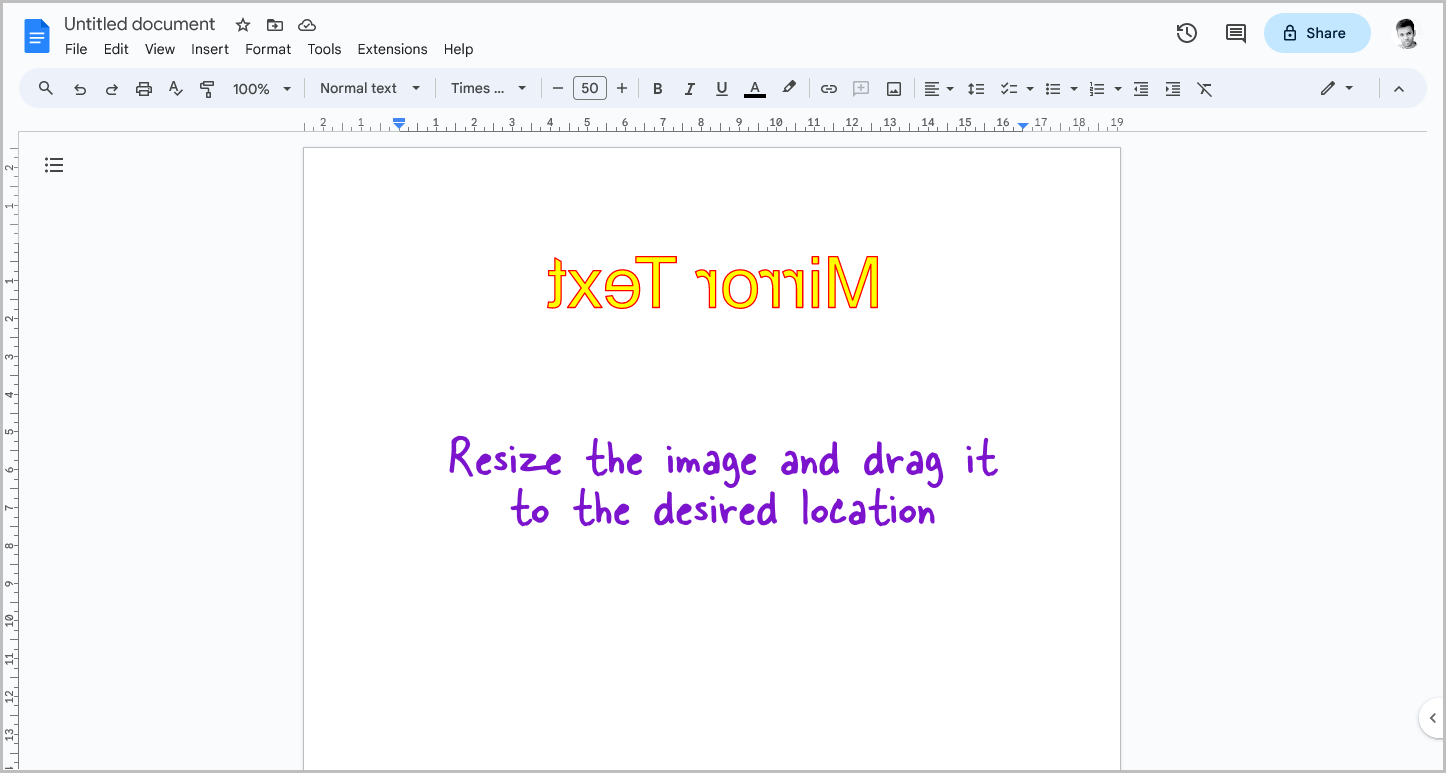Run Spelling and grammar check
1446x773 pixels.
(x=176, y=88)
